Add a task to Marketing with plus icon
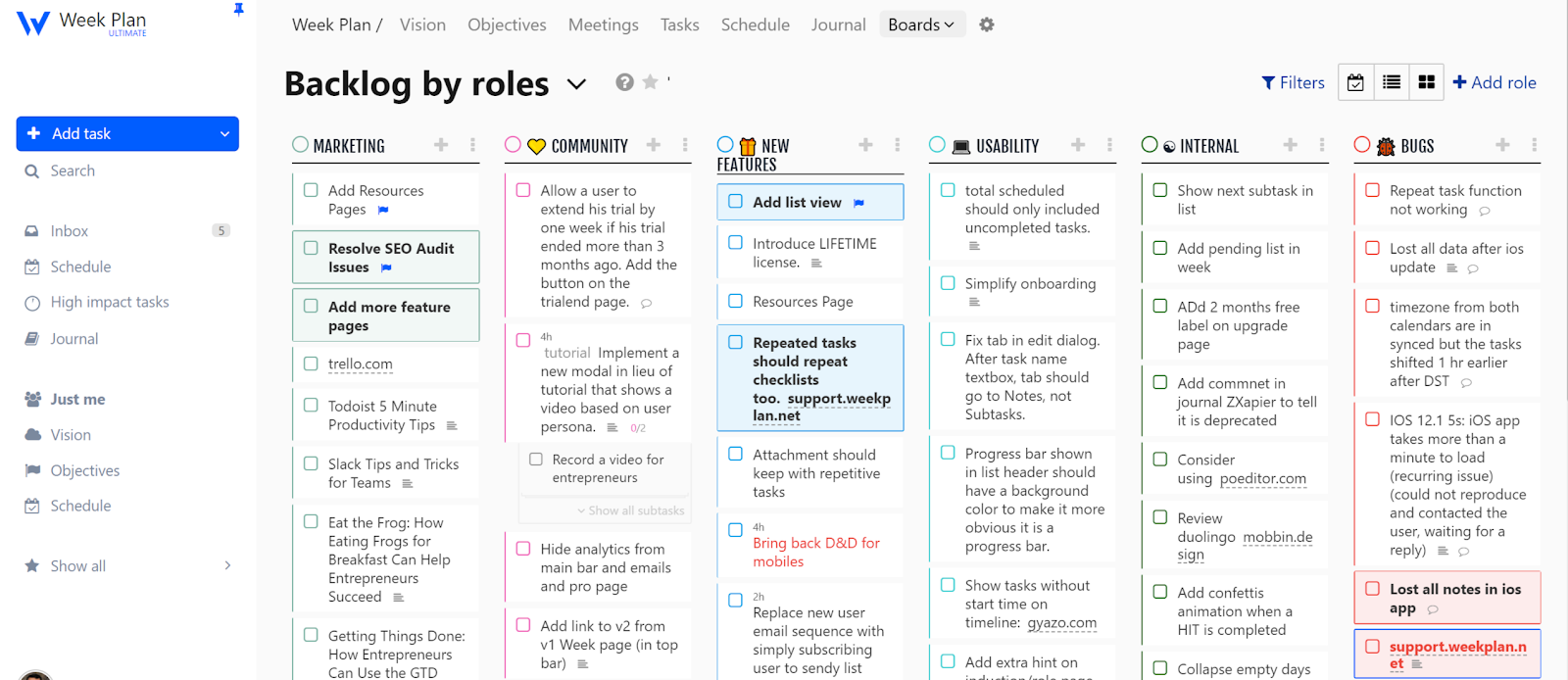This screenshot has width=1568, height=680. 441,145
